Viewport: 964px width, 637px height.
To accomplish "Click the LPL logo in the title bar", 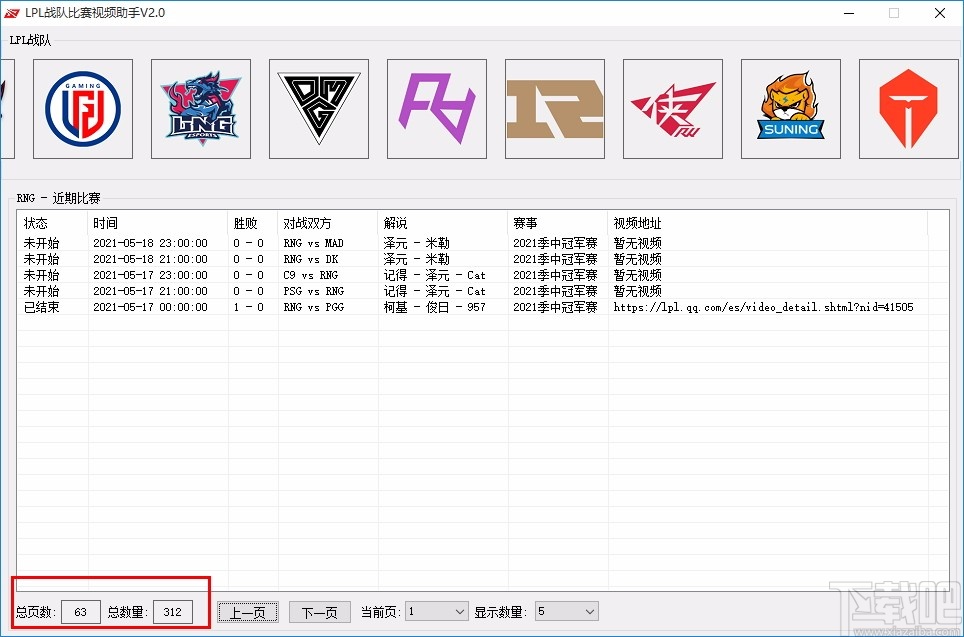I will 13,13.
